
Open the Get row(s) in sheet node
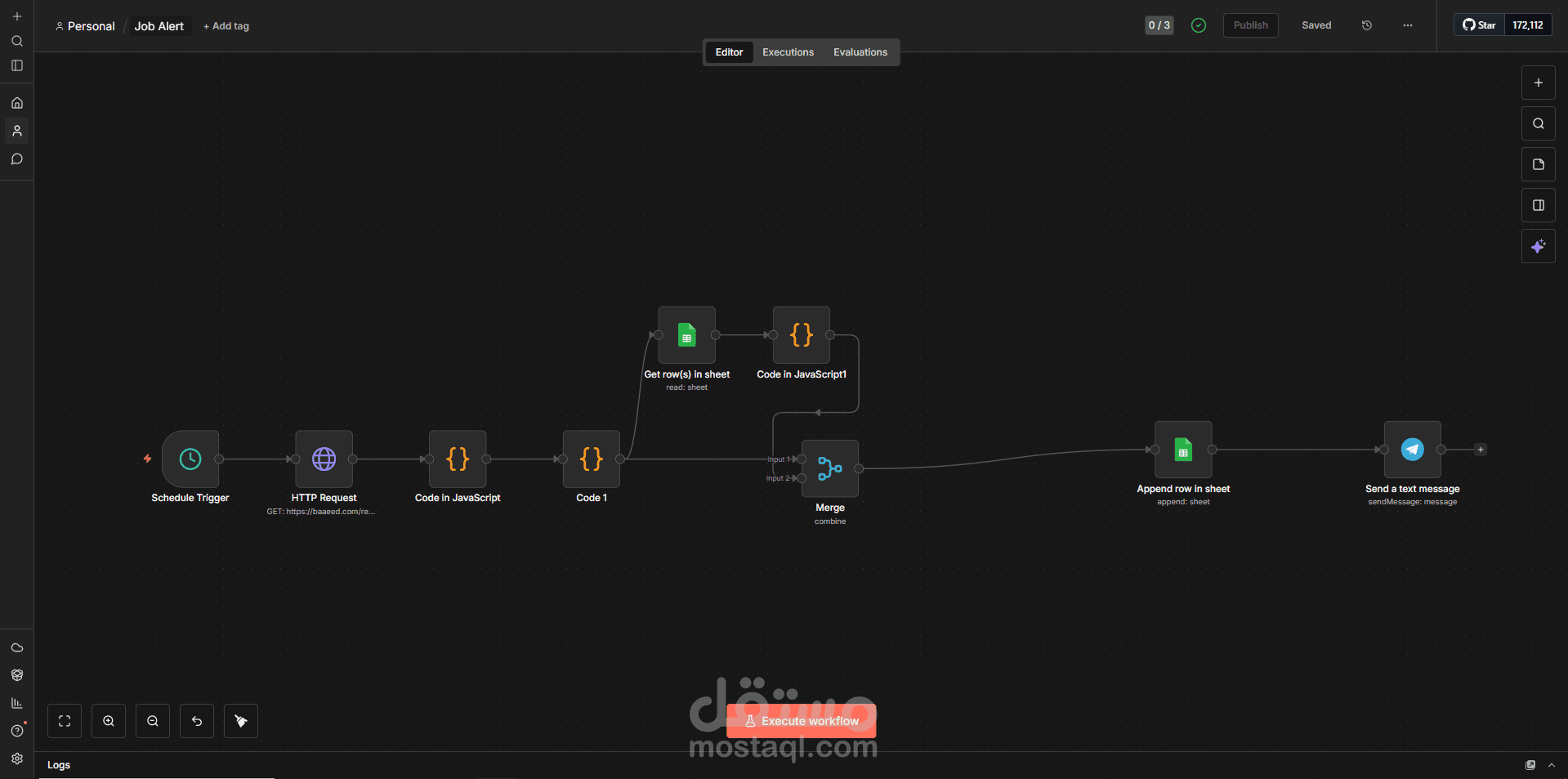[x=687, y=335]
